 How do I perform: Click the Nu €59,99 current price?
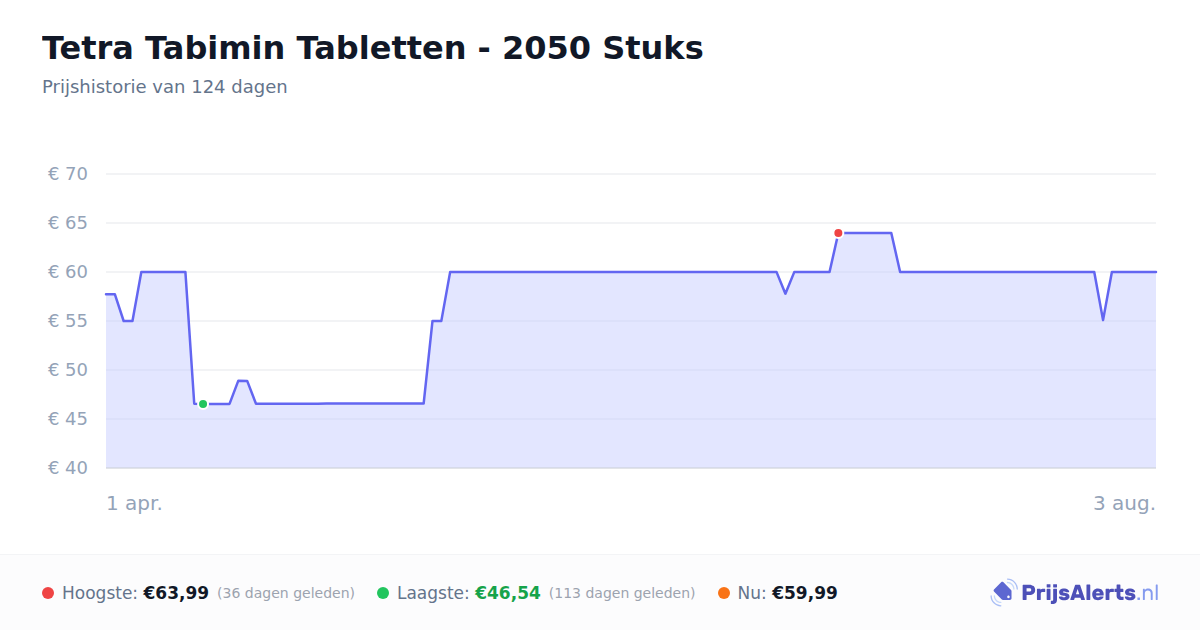[805, 593]
